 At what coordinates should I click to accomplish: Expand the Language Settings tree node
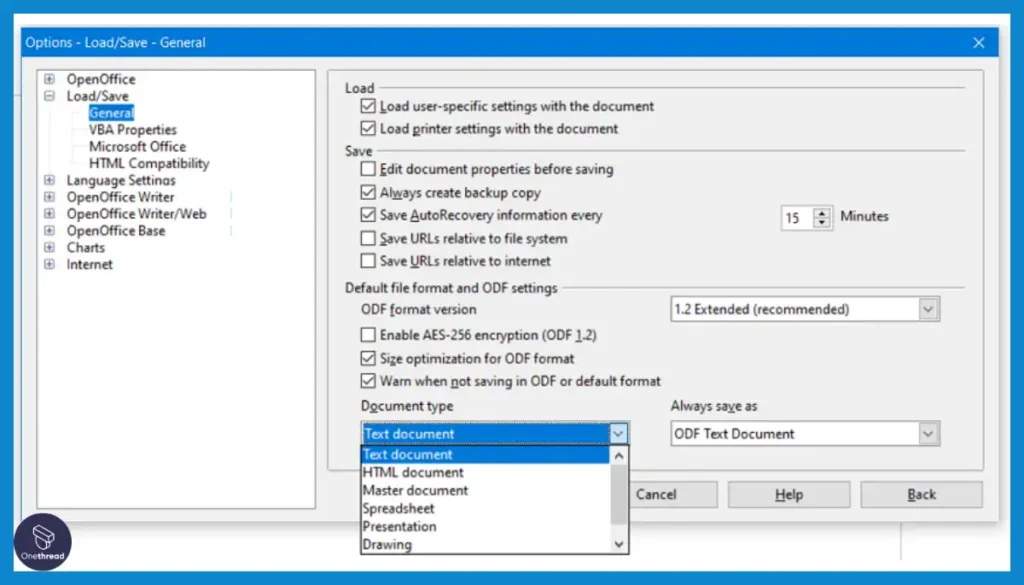tap(50, 180)
